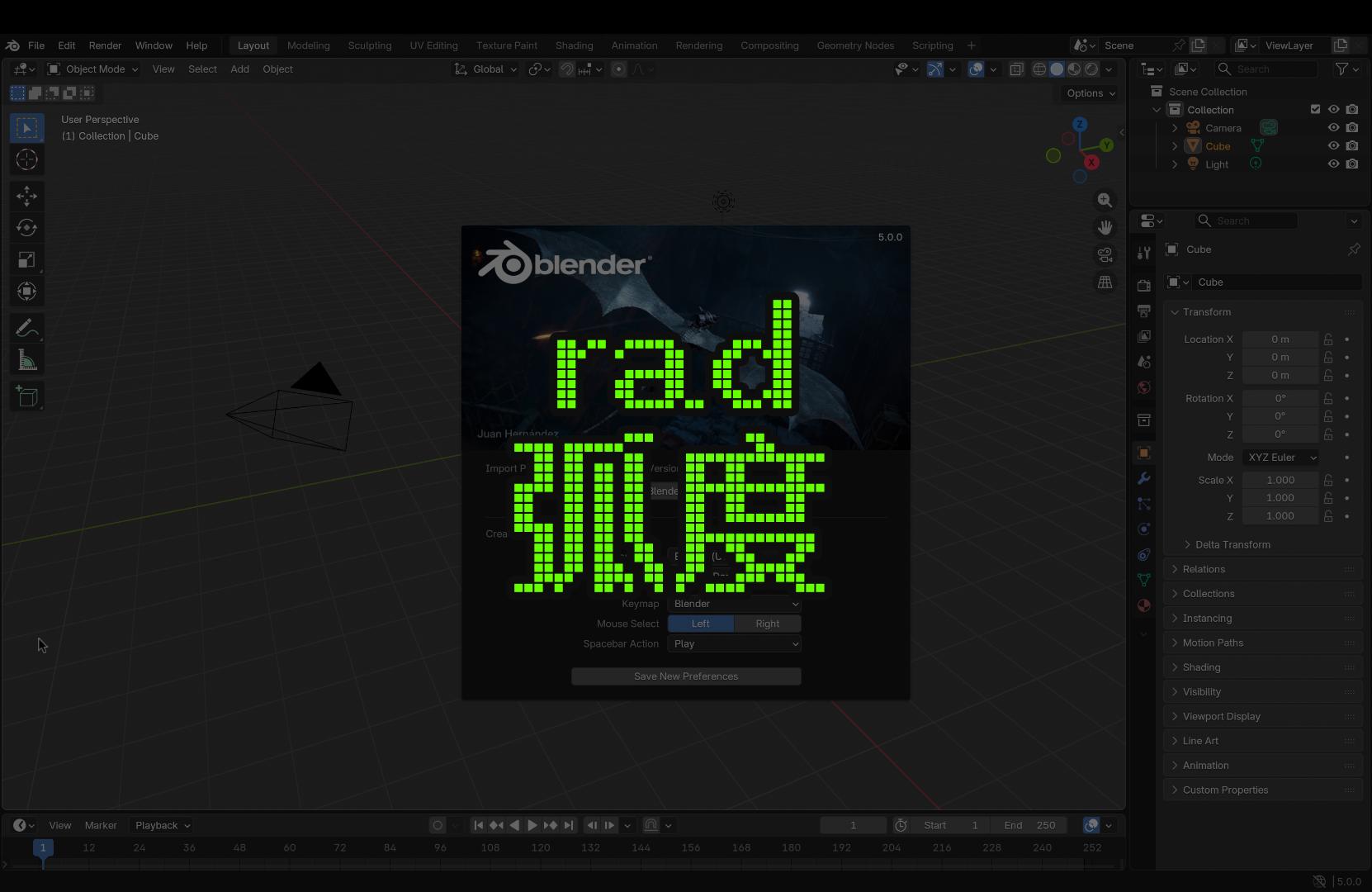Open the Render properties tab
This screenshot has height=892, width=1372.
point(1143,285)
